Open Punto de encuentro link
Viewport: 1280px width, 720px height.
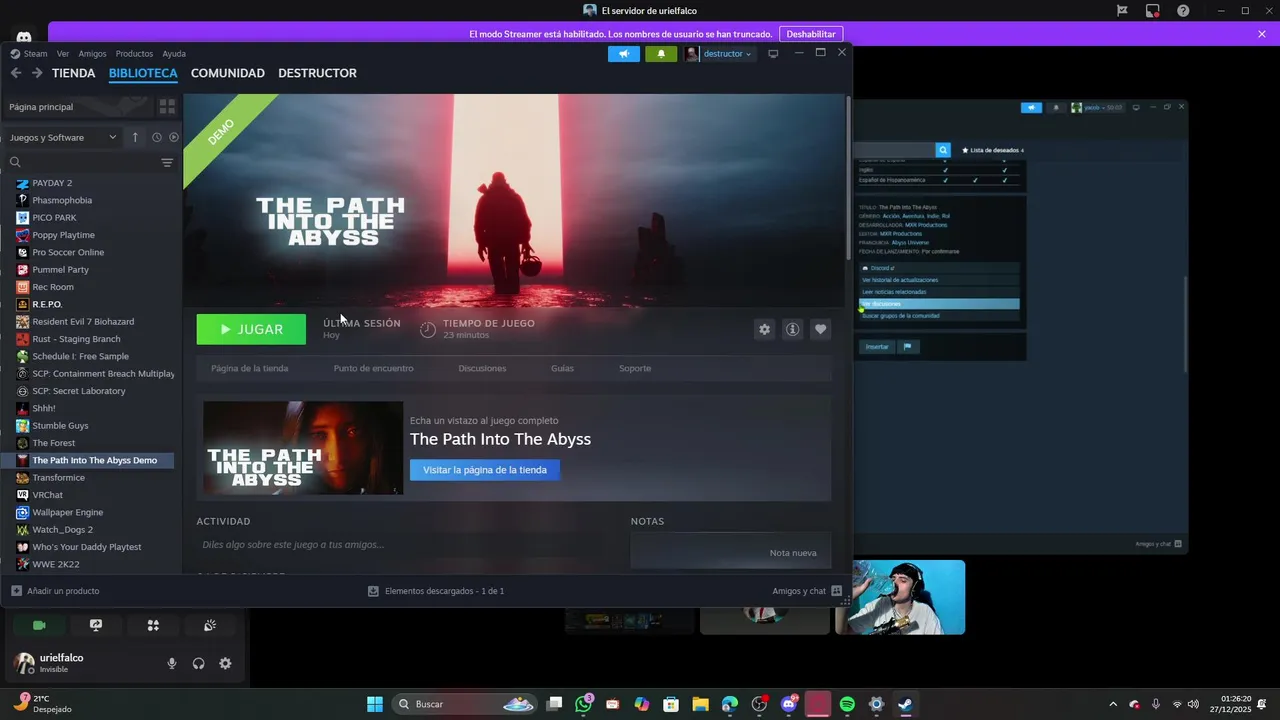coord(373,368)
